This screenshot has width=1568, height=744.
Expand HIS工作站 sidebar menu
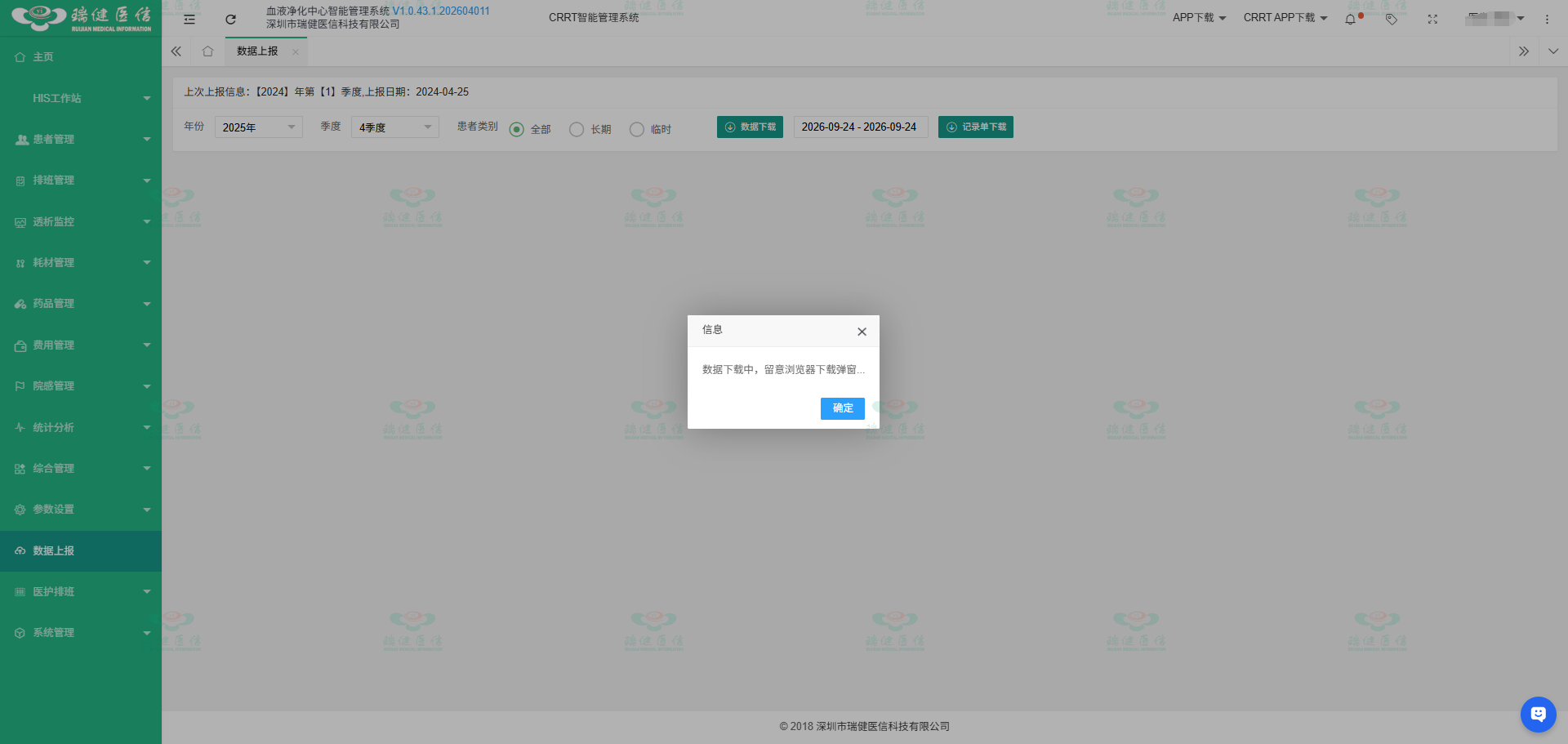[81, 99]
